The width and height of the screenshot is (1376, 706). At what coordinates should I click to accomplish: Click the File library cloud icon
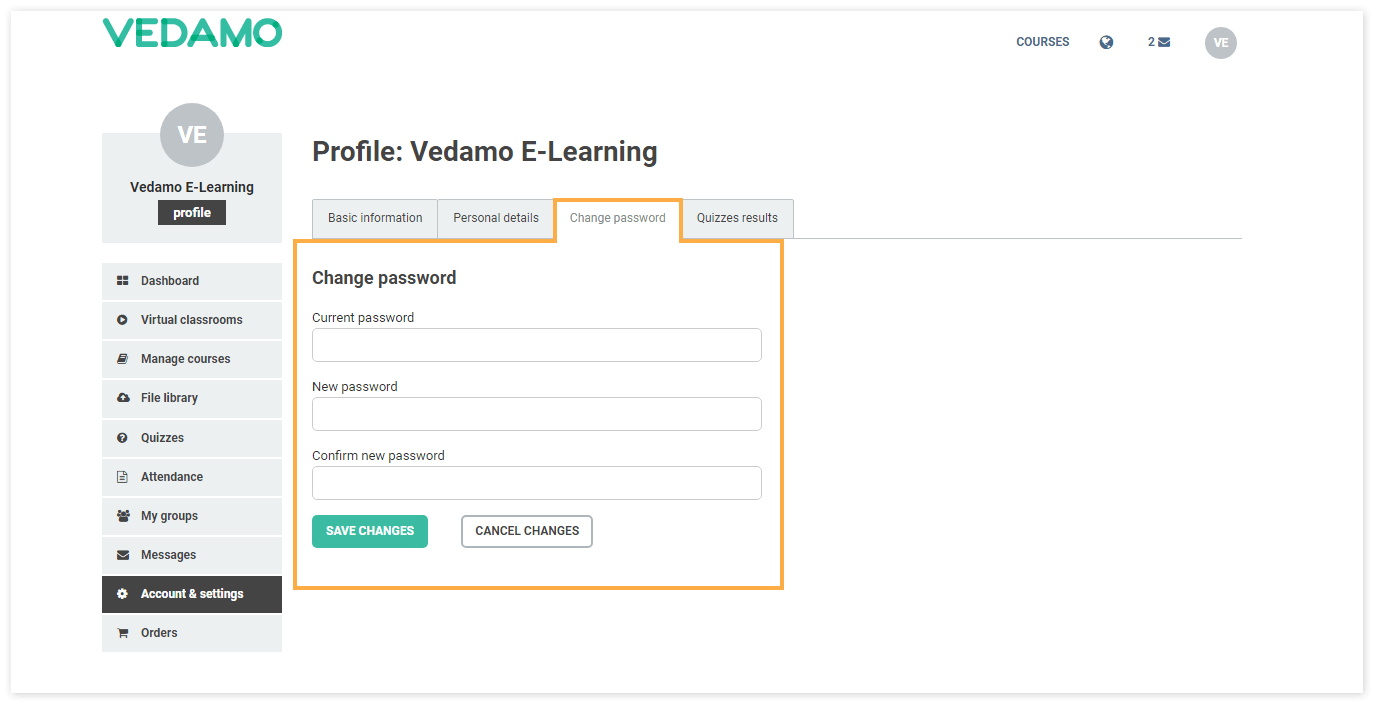coord(123,398)
